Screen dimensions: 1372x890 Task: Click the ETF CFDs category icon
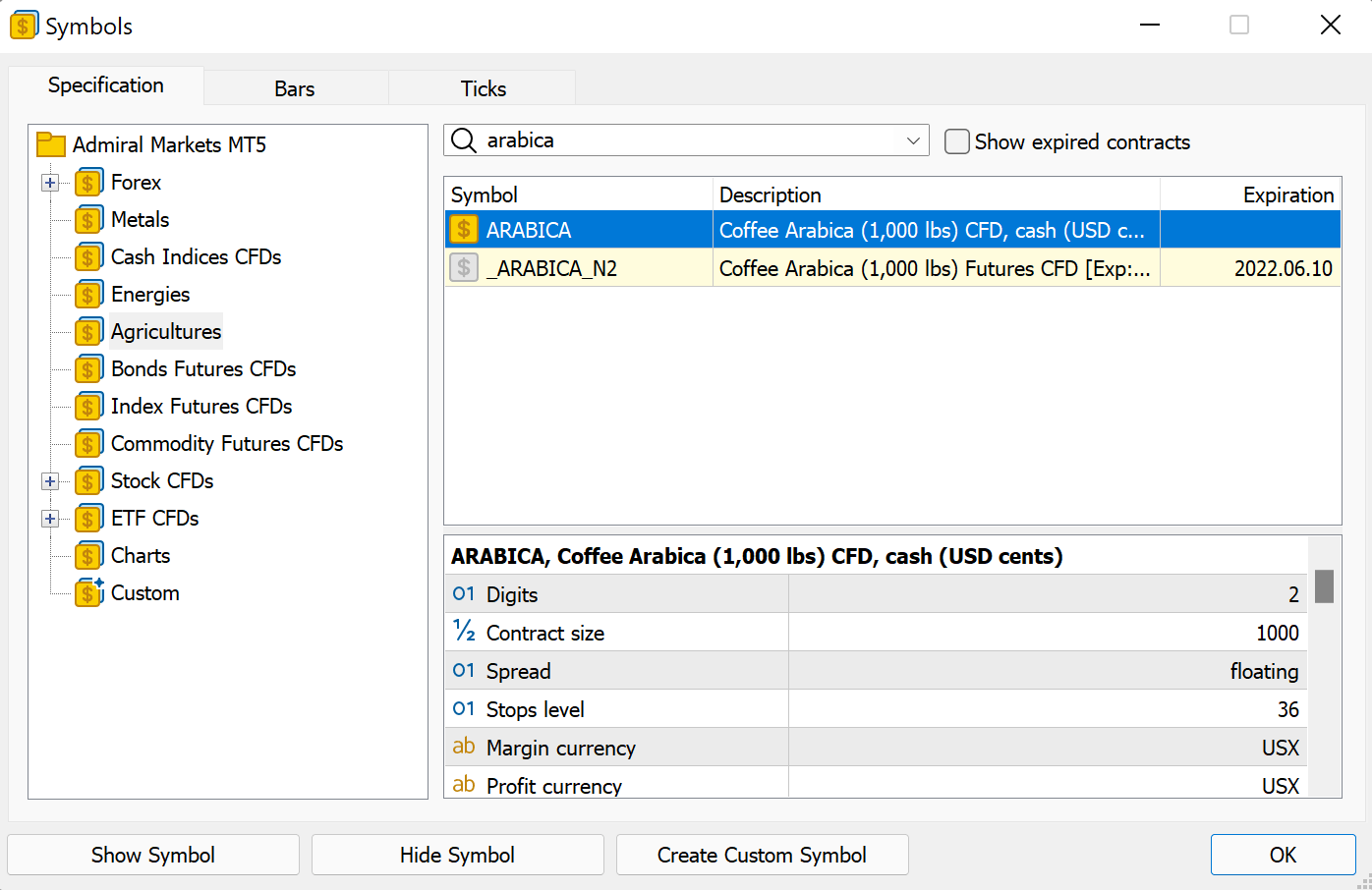pos(88,519)
